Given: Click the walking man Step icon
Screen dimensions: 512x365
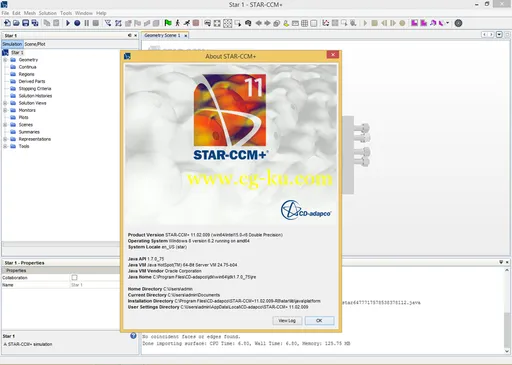Looking at the screenshot, I should (177, 23).
